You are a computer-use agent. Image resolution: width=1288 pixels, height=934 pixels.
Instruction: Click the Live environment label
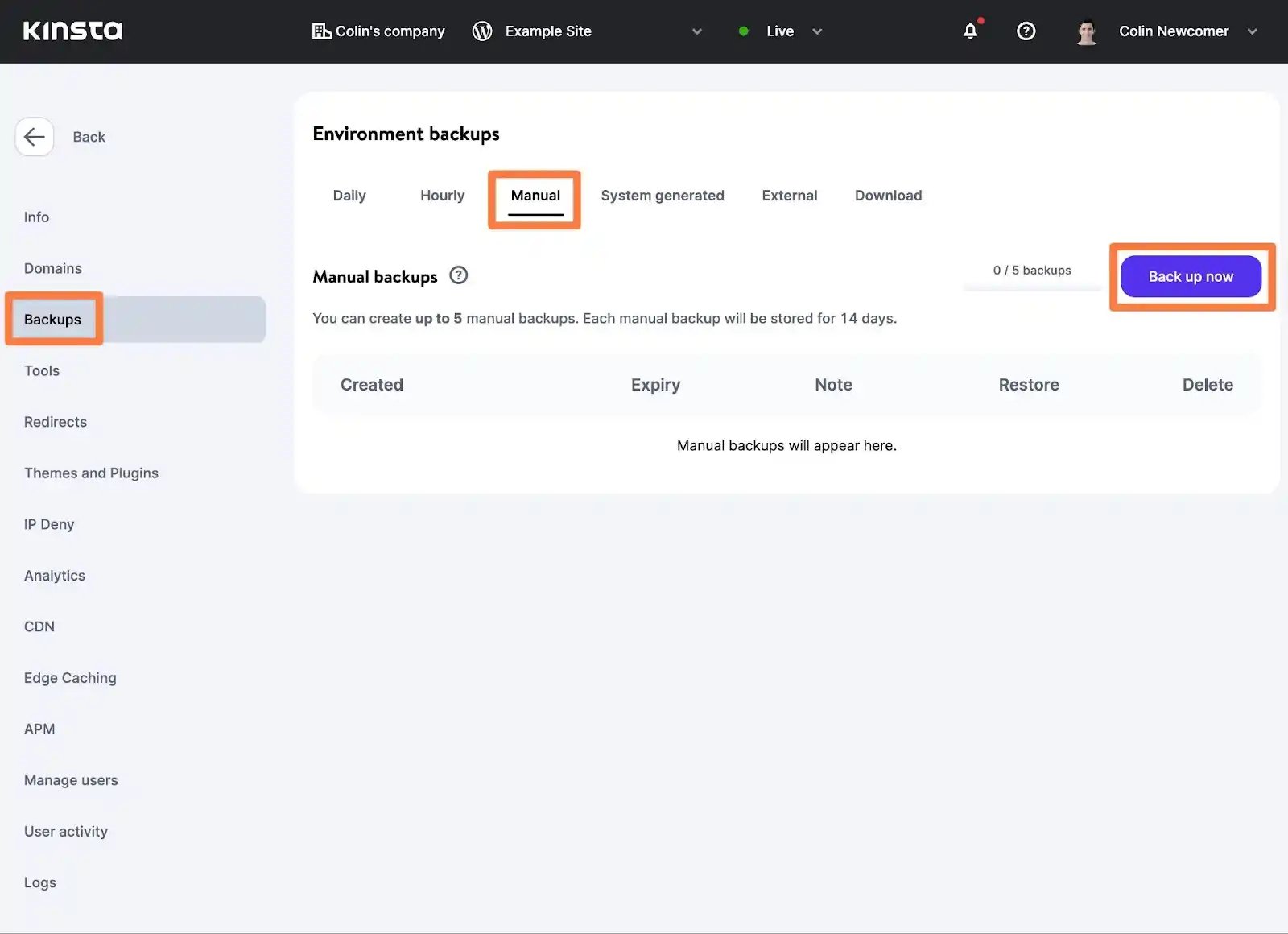point(780,31)
